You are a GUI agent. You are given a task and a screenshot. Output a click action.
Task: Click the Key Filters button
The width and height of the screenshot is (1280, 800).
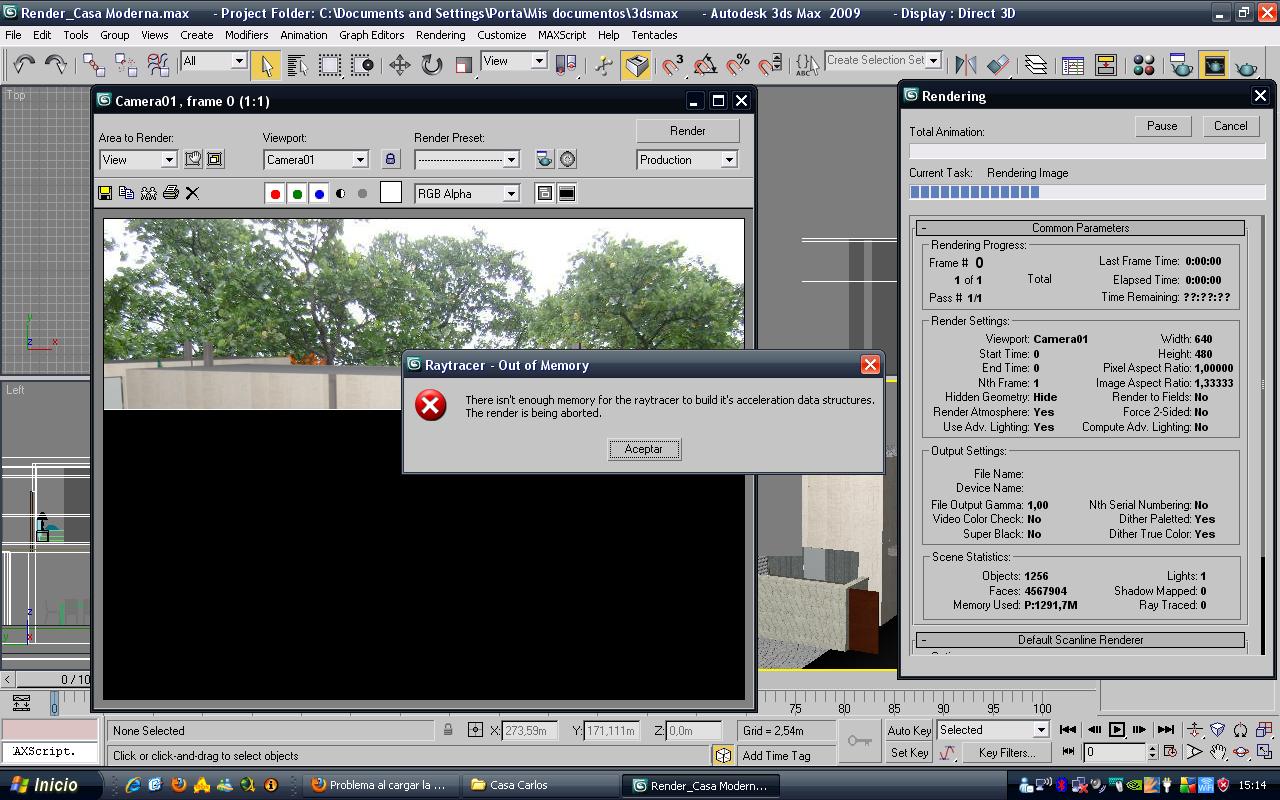(x=1006, y=753)
